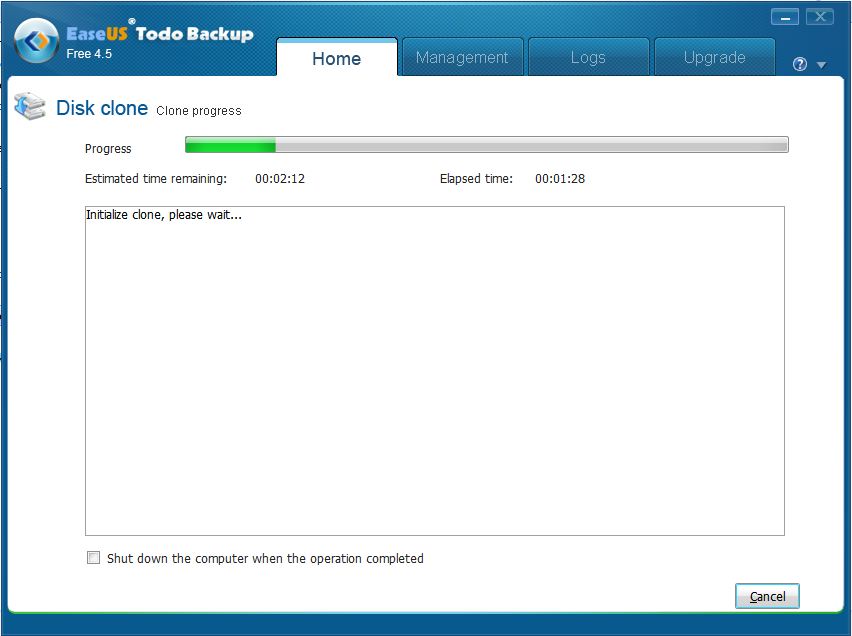Click the 'Initialize clone, please wait...' message
The width and height of the screenshot is (852, 636).
coord(164,215)
